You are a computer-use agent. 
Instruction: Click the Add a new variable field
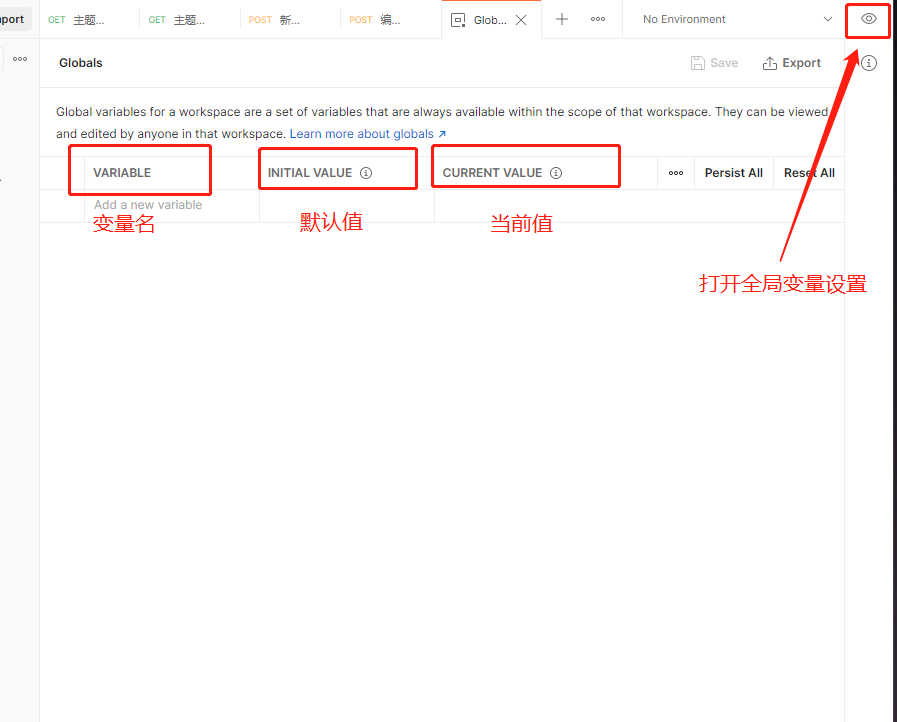click(x=172, y=205)
